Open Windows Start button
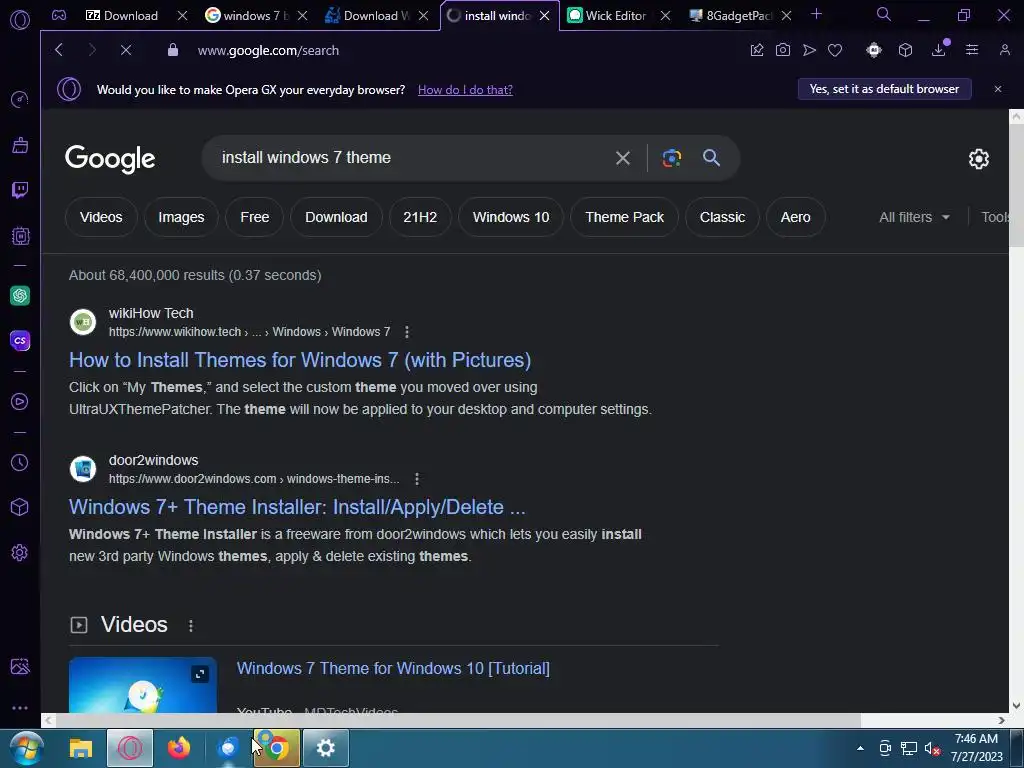The height and width of the screenshot is (768, 1024). 26,748
